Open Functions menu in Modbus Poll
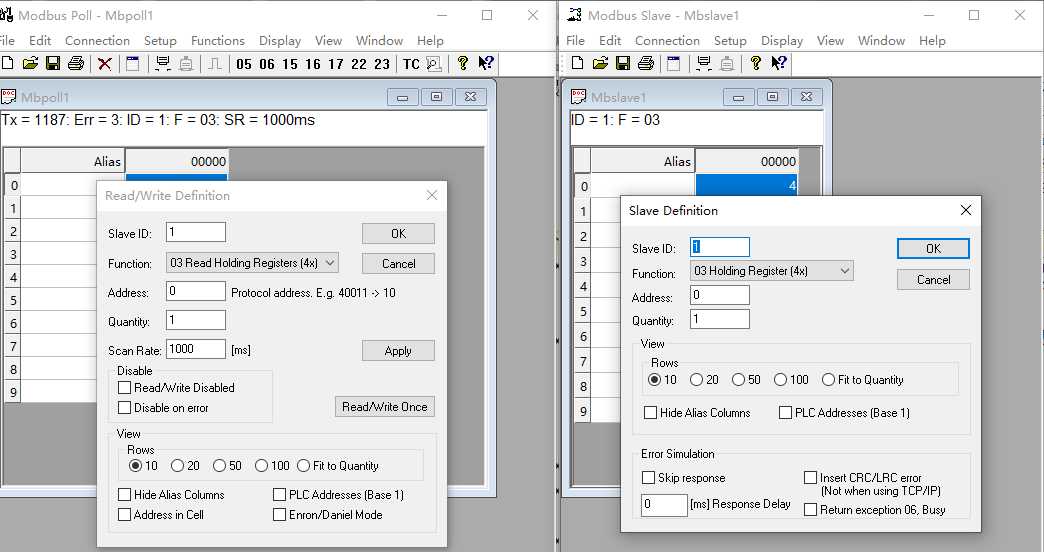1044x552 pixels. point(218,41)
